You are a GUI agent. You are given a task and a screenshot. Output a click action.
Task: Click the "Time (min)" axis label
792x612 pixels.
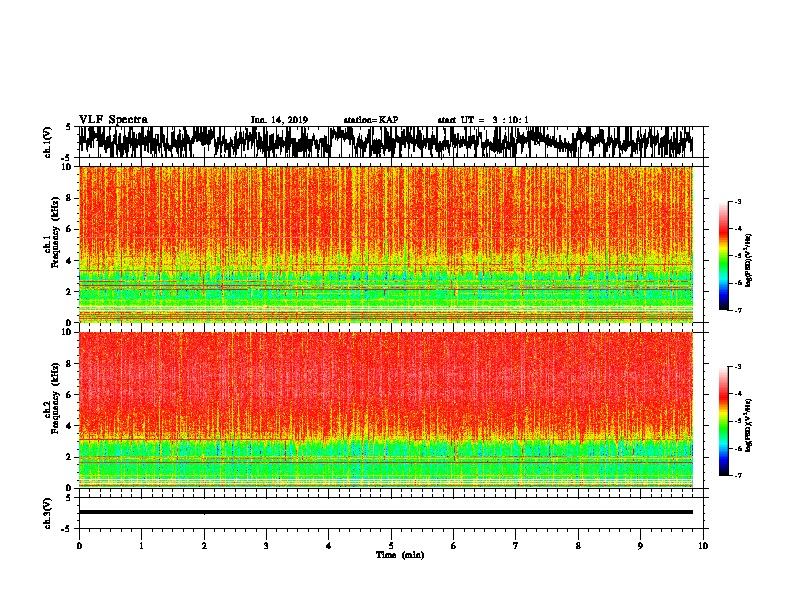coord(400,555)
